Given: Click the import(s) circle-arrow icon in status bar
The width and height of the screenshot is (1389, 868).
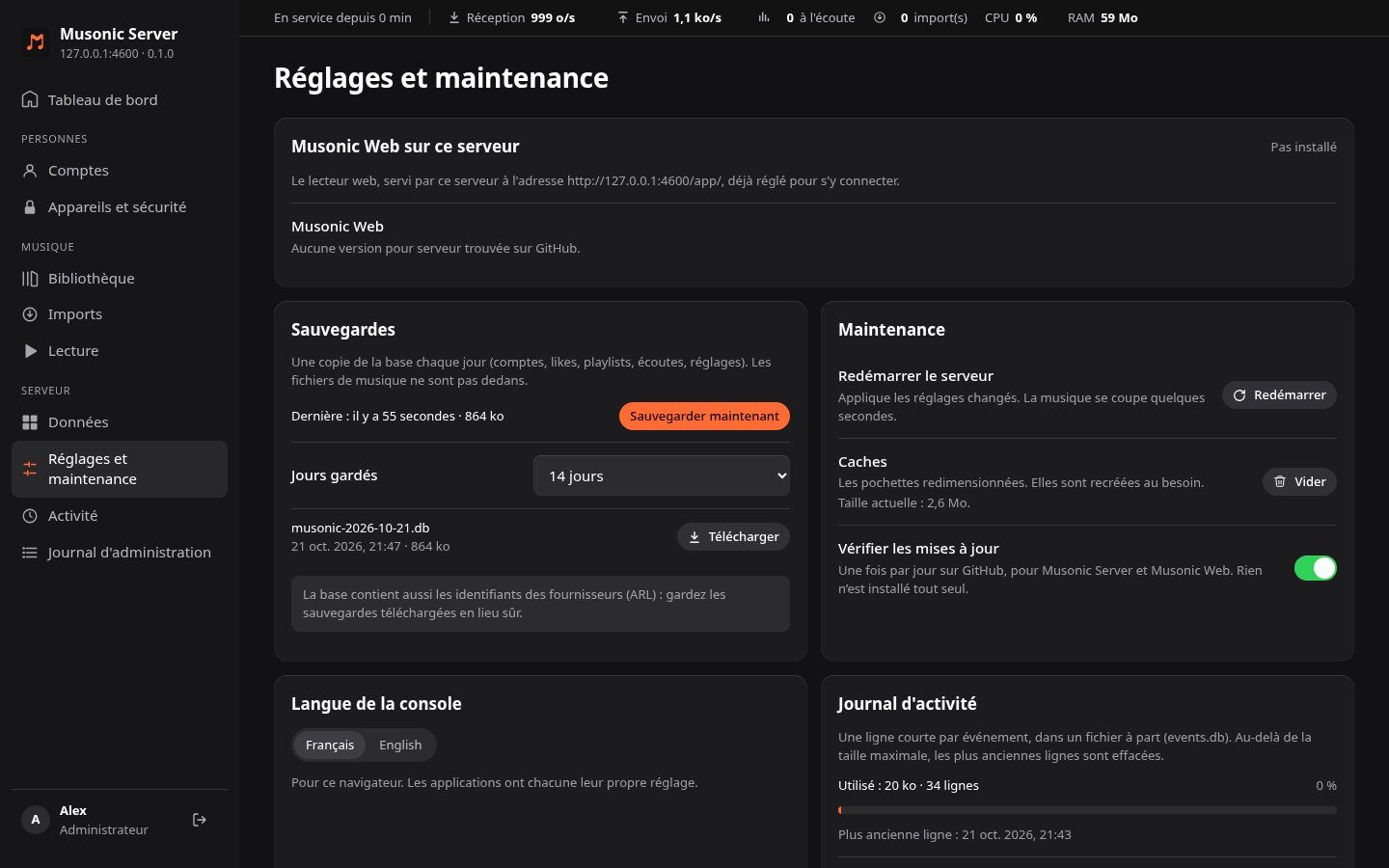Looking at the screenshot, I should click(x=880, y=17).
